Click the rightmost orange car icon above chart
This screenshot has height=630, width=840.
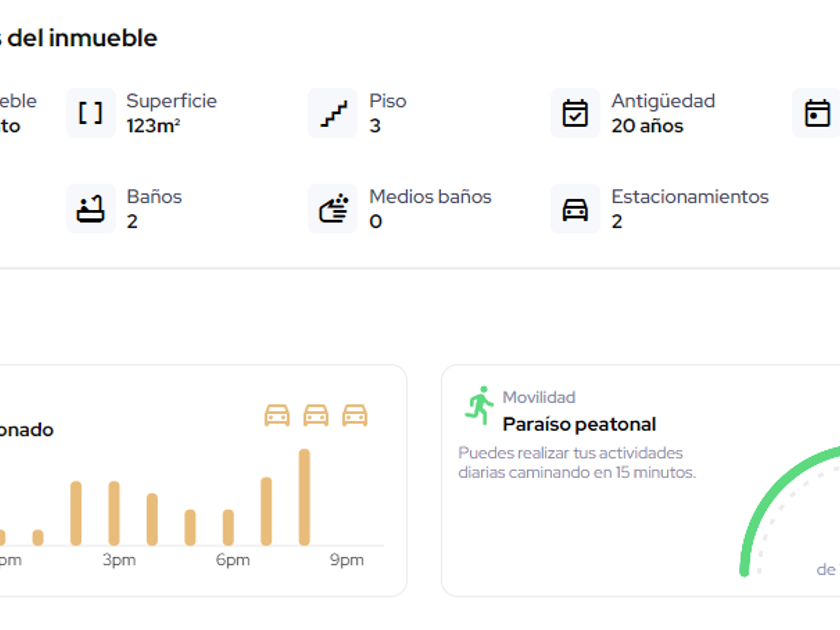pos(355,415)
